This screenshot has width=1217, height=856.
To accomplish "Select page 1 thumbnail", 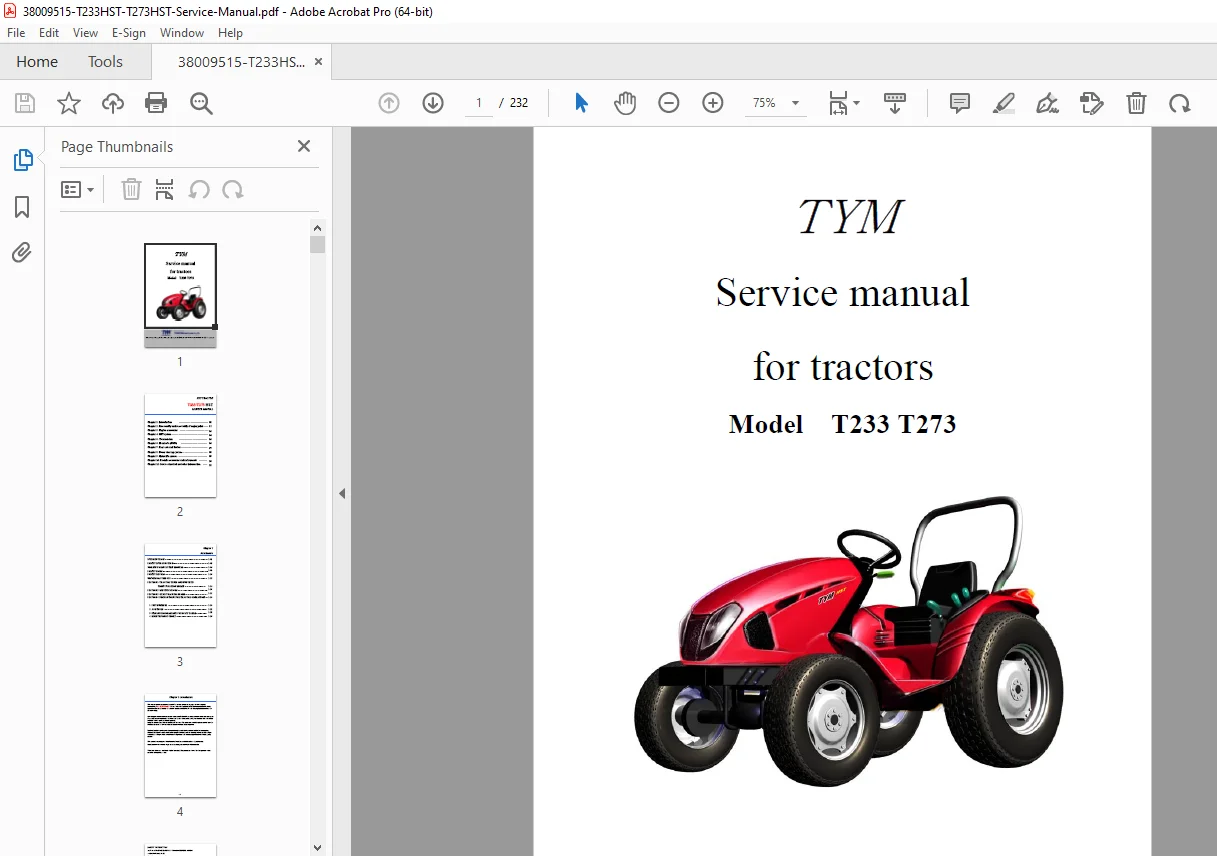I will coord(180,295).
